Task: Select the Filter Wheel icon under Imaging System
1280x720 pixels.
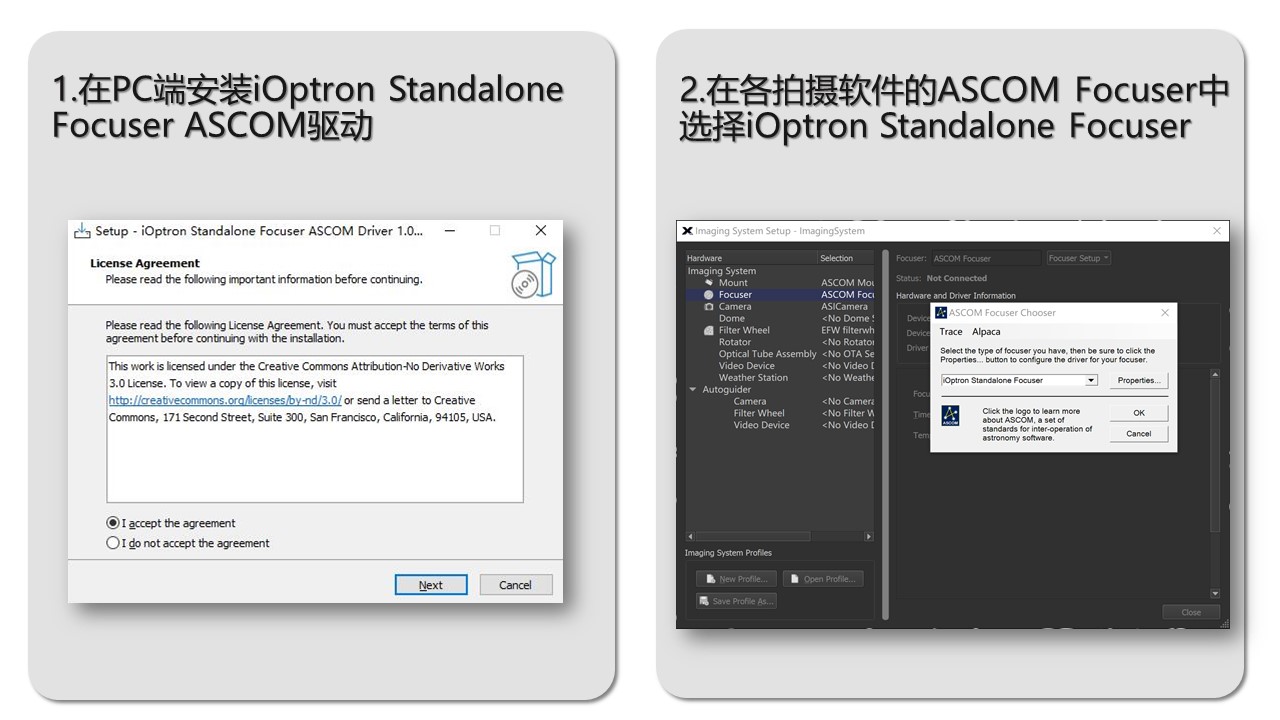Action: 709,330
